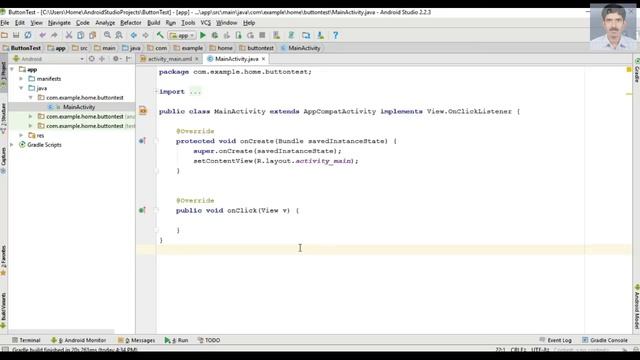This screenshot has width=640, height=360.
Task: Expand the manifests folder
Action: tap(21, 79)
